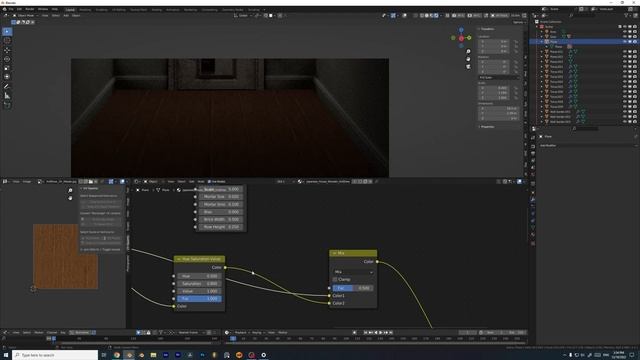This screenshot has width=640, height=360.
Task: Open the Playback popover in the timeline
Action: (x=242, y=333)
